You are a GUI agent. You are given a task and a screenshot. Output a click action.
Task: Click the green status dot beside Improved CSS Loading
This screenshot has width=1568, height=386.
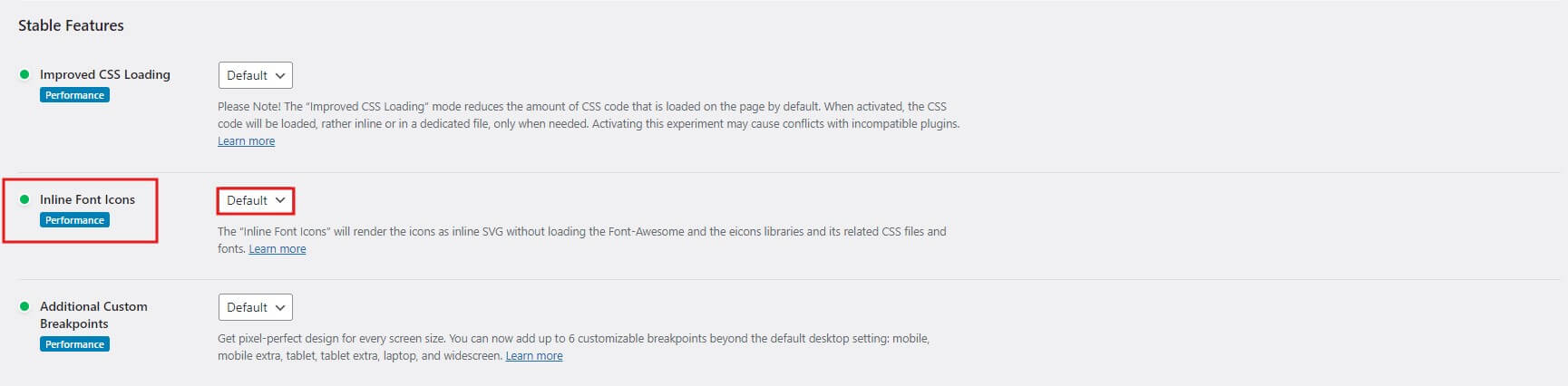pos(24,74)
